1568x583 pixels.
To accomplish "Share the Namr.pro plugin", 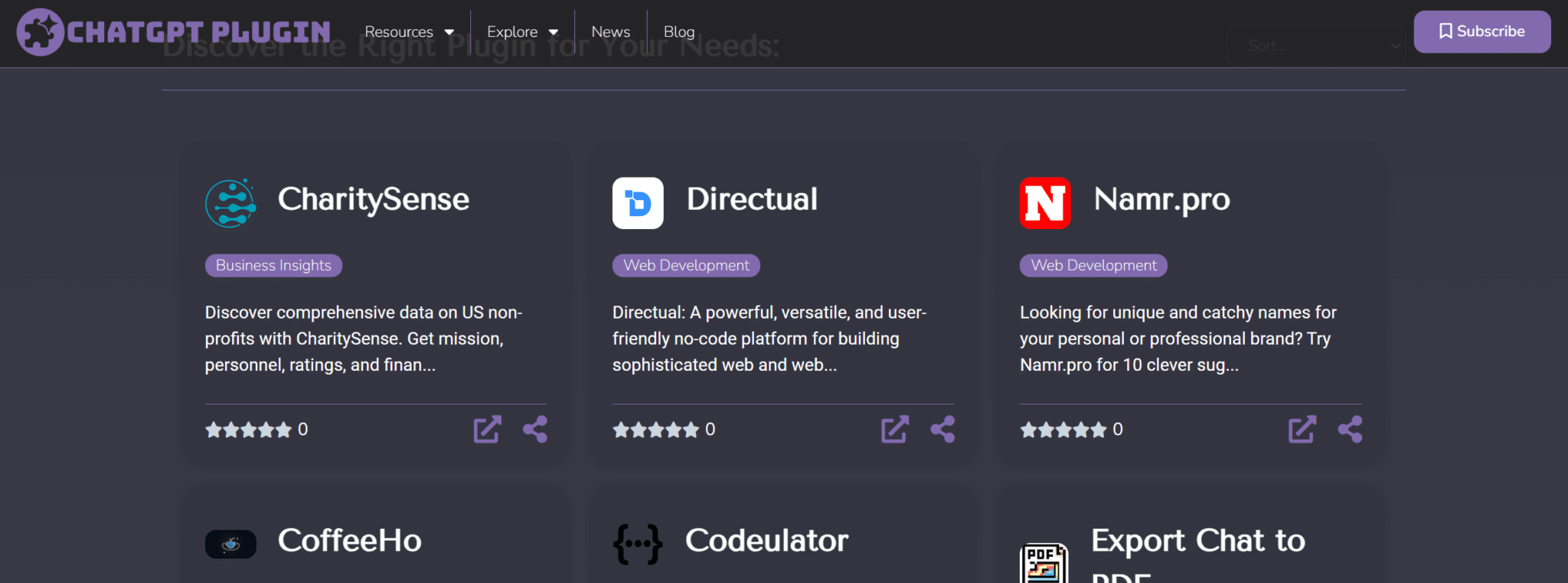I will click(1350, 429).
